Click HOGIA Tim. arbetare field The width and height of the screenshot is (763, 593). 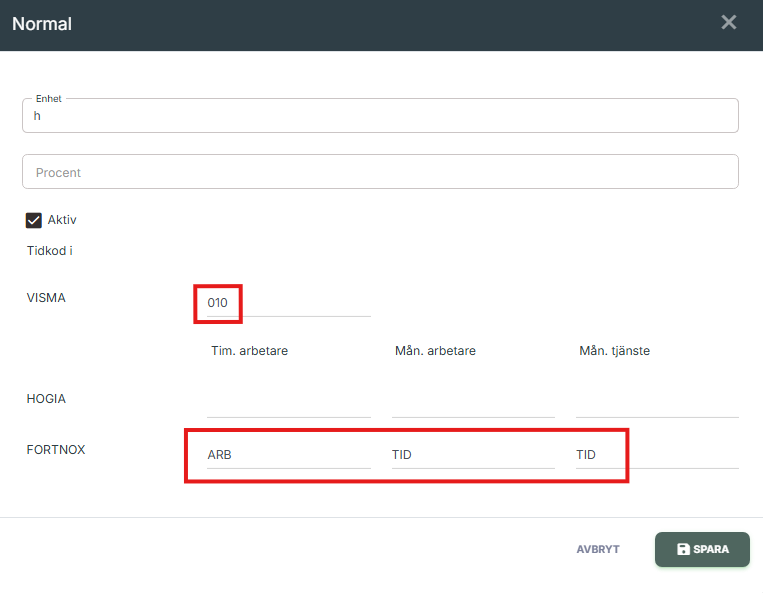point(289,405)
